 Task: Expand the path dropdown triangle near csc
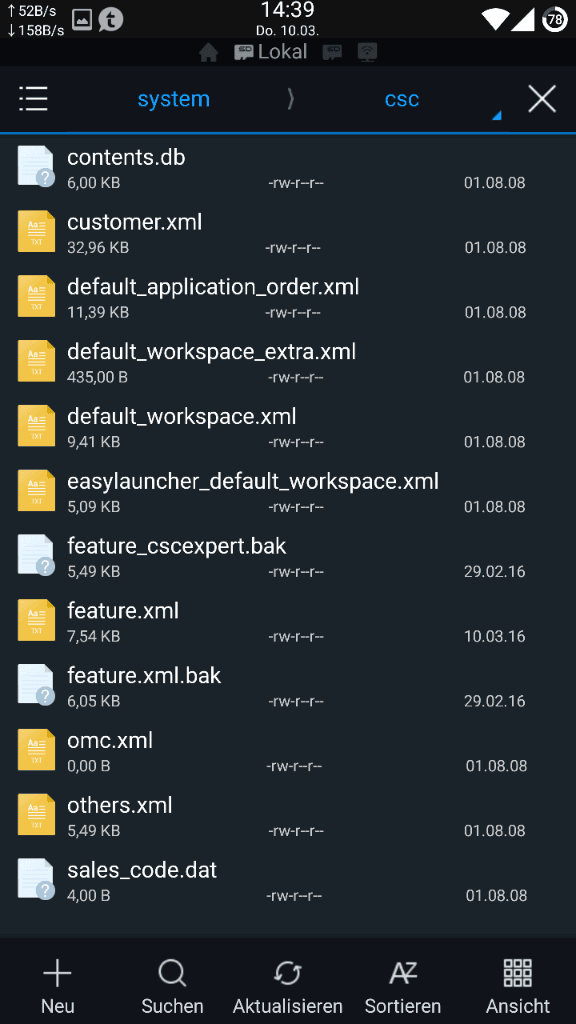(496, 116)
